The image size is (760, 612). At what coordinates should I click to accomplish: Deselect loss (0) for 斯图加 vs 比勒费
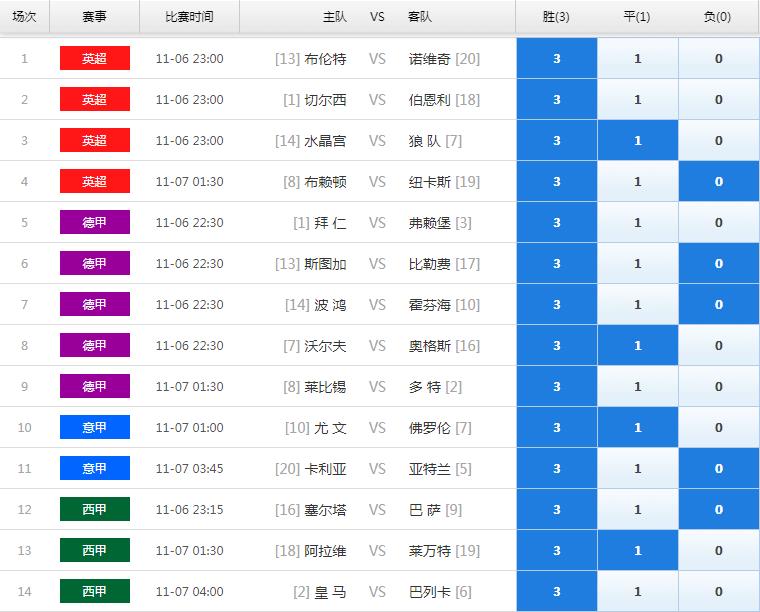pos(719,264)
